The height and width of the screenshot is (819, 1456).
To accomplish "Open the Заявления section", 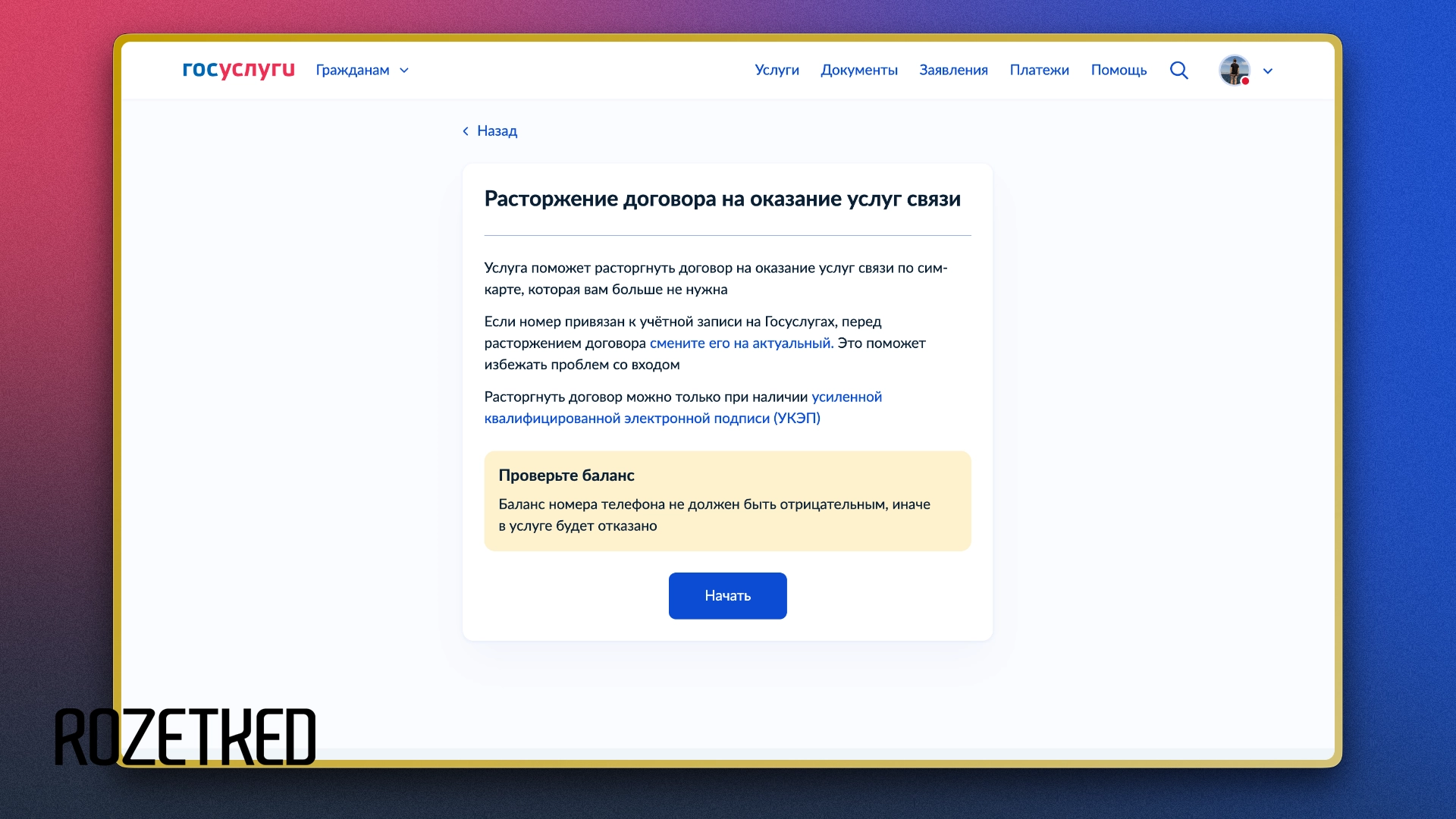I will (x=953, y=71).
